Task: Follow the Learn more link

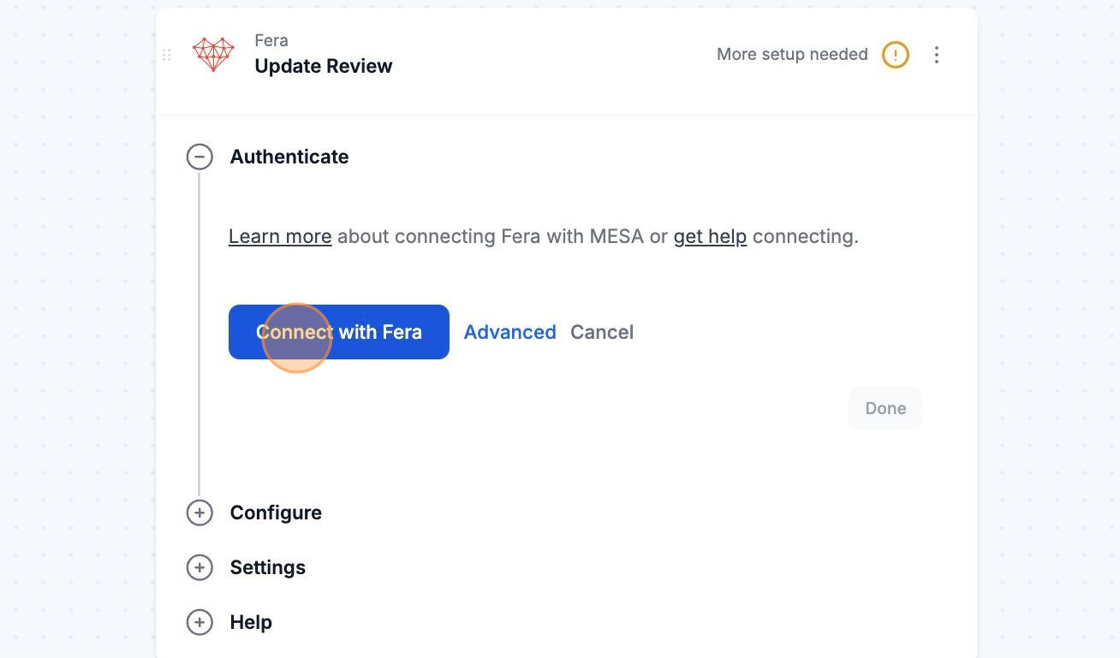Action: point(280,237)
